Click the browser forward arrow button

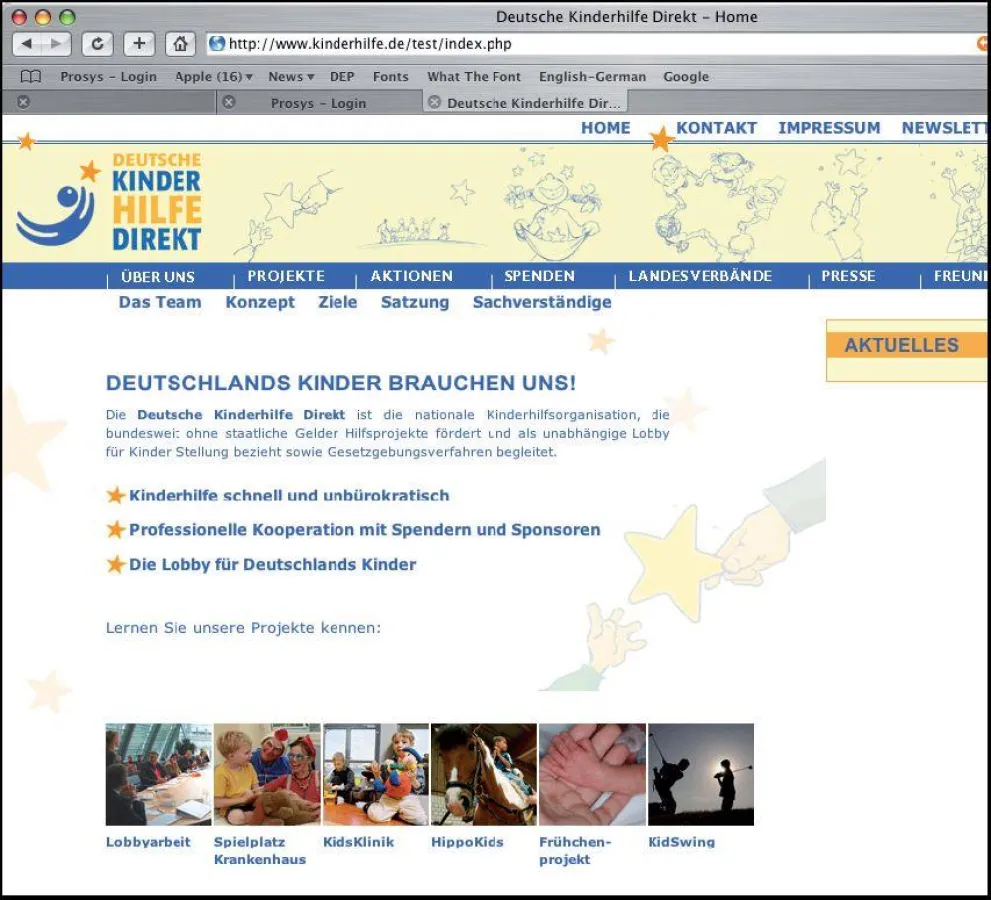[57, 44]
